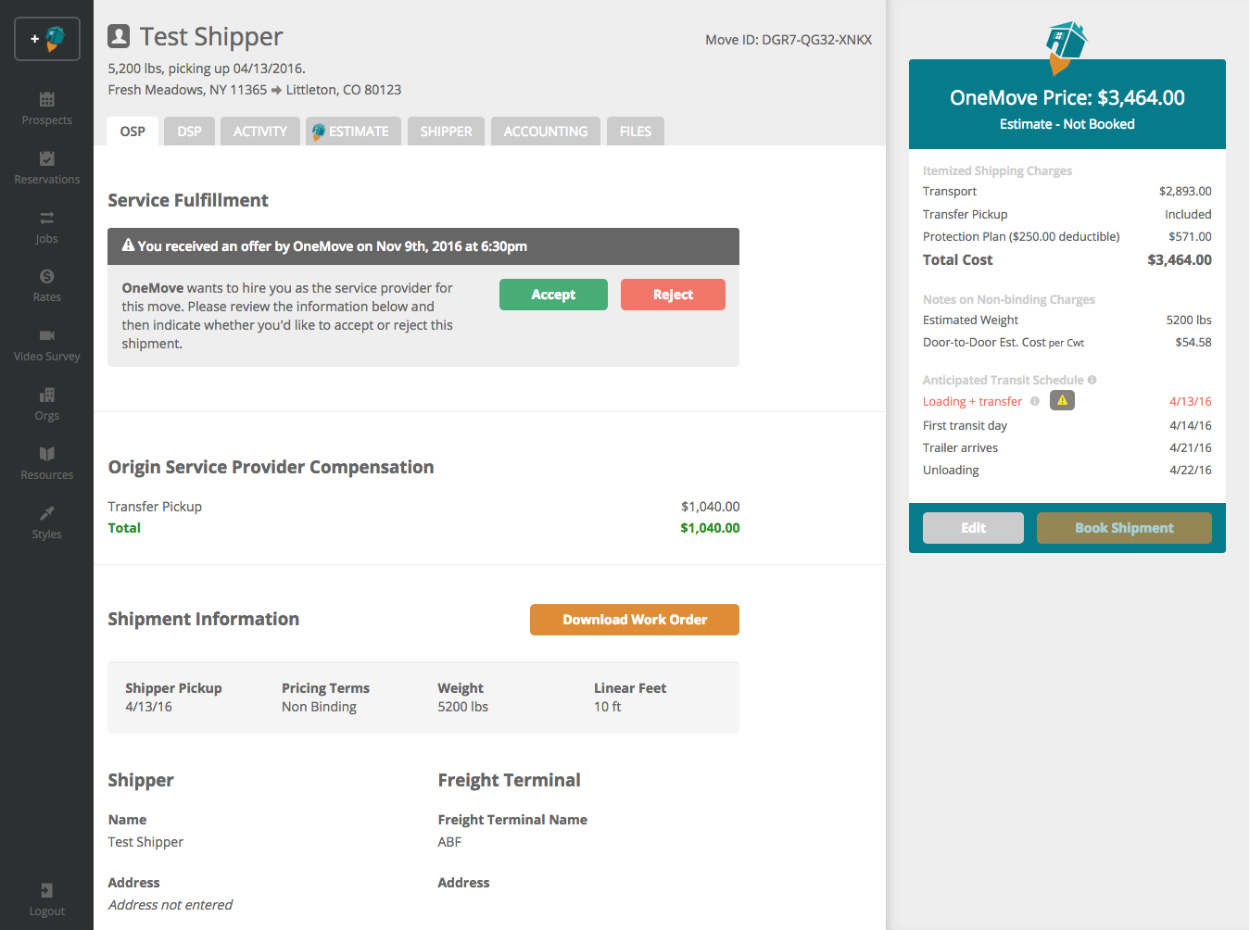The height and width of the screenshot is (930, 1250).
Task: Click the info icon beside Loading + transfer
Action: (x=1035, y=401)
